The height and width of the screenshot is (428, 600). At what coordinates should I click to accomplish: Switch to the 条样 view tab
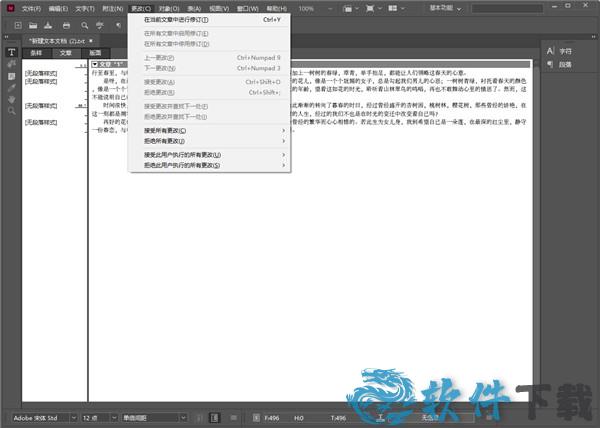coord(37,52)
